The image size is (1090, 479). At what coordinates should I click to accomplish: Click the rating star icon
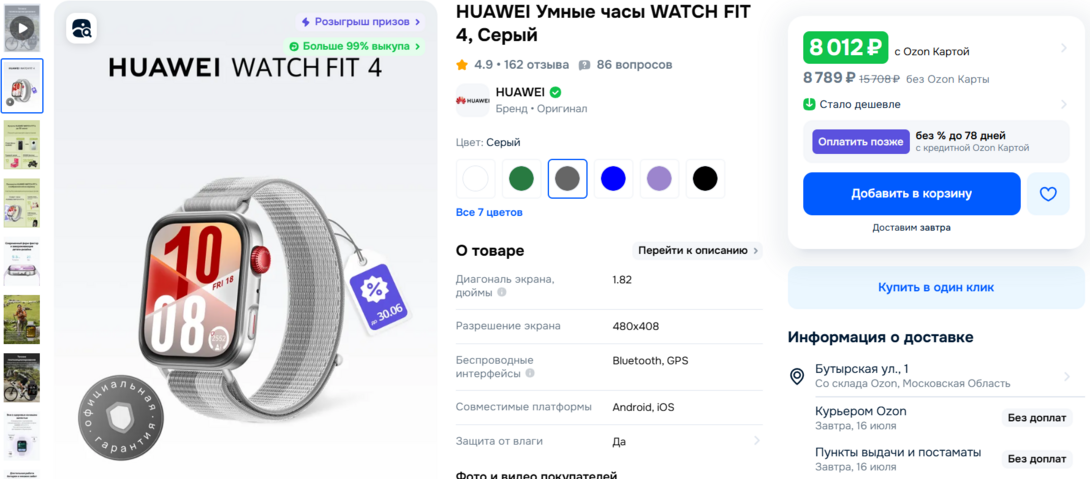click(x=462, y=65)
